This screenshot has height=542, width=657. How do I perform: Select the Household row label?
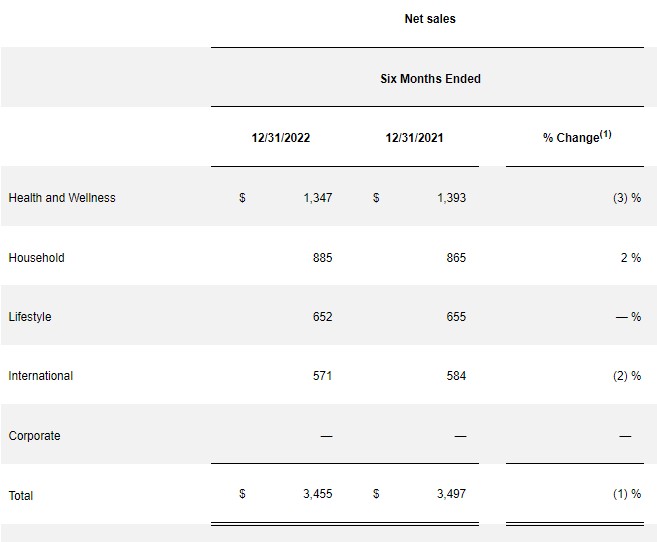[36, 258]
